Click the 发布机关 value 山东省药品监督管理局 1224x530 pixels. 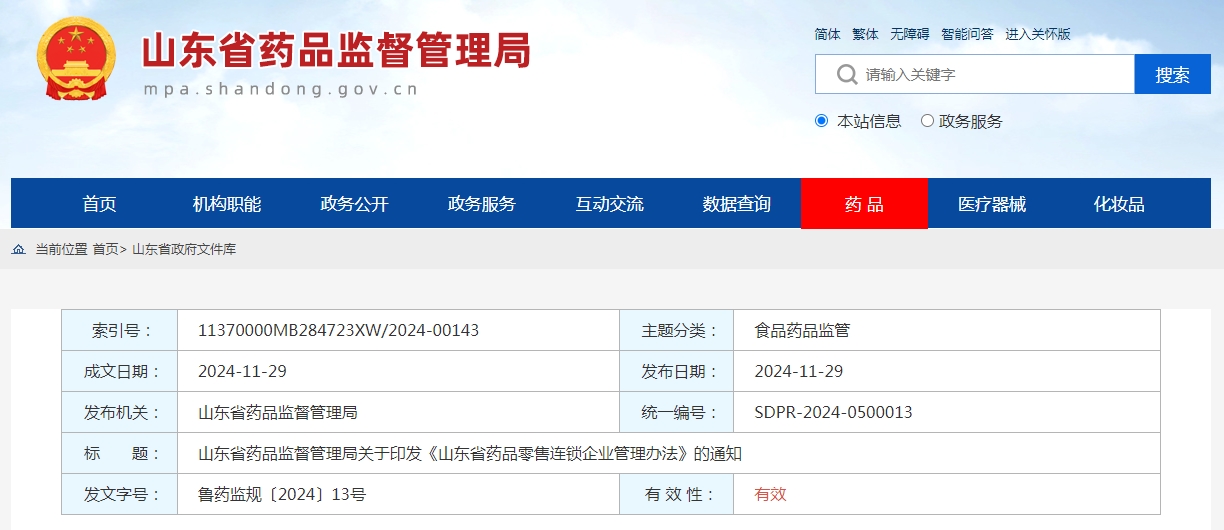click(x=278, y=412)
